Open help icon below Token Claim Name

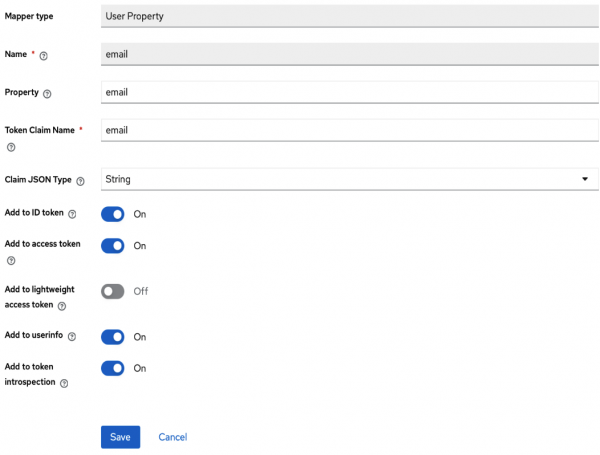click(11, 147)
